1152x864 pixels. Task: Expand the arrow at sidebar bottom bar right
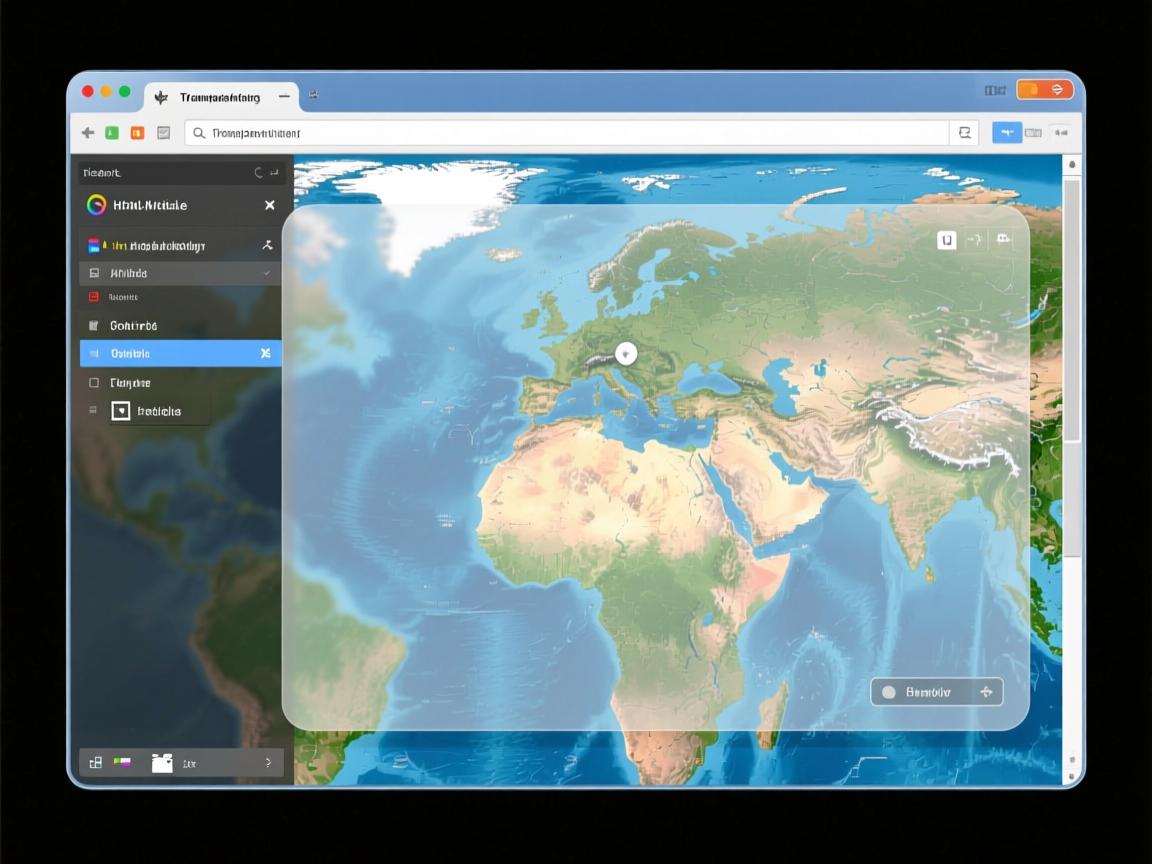coord(267,762)
